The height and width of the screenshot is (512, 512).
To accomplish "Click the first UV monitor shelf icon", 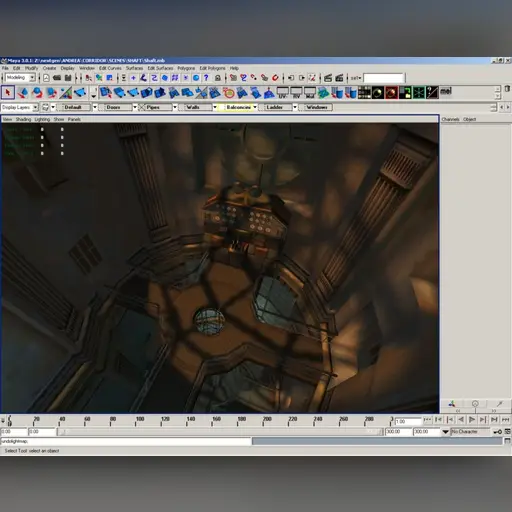I will coord(283,93).
